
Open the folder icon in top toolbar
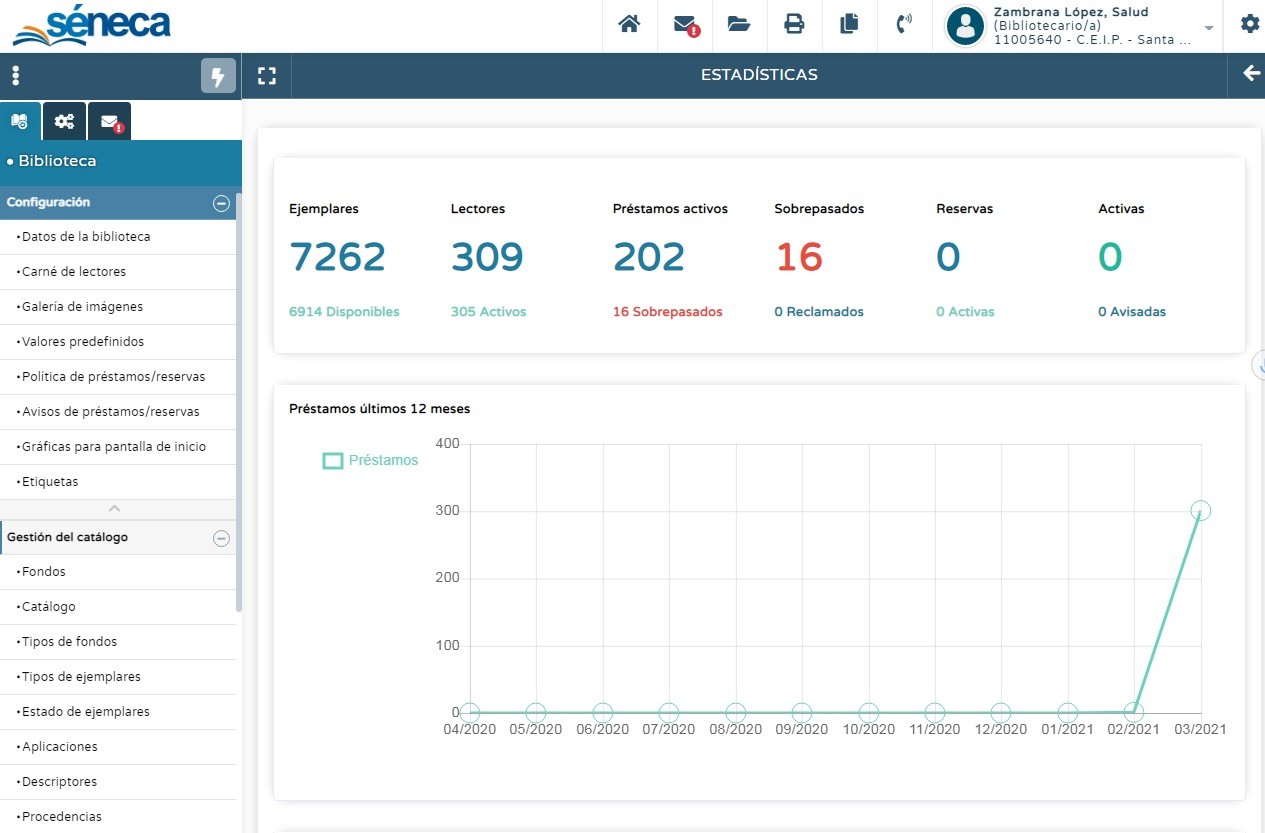click(739, 25)
